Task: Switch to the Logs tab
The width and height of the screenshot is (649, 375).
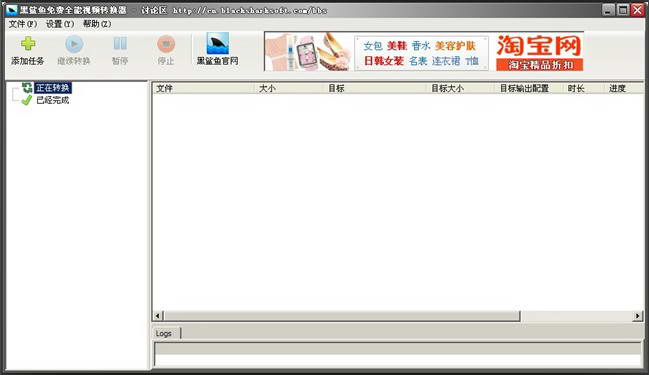Action: (166, 333)
